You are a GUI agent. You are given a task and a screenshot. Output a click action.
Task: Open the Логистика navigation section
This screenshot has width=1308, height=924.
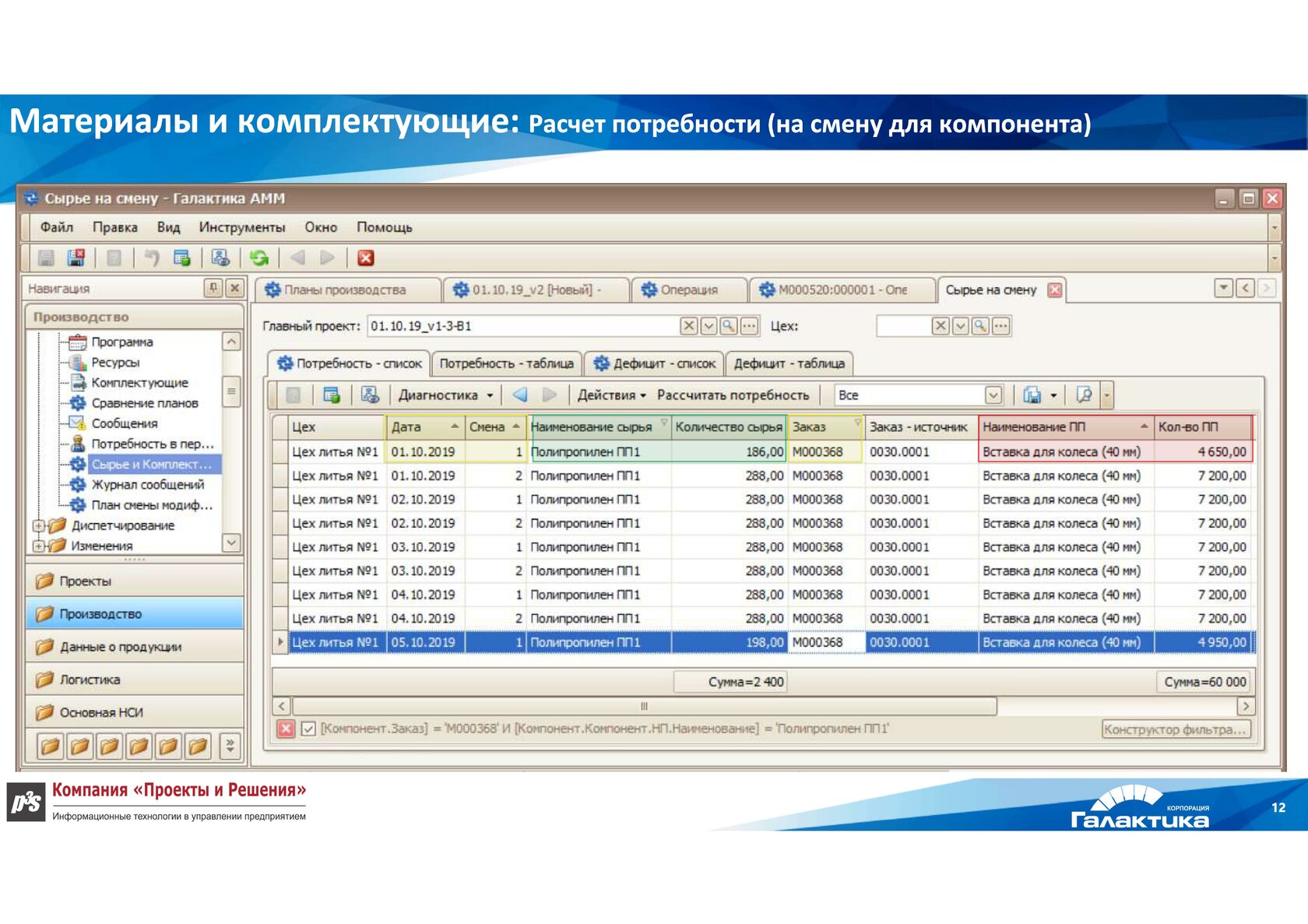135,680
